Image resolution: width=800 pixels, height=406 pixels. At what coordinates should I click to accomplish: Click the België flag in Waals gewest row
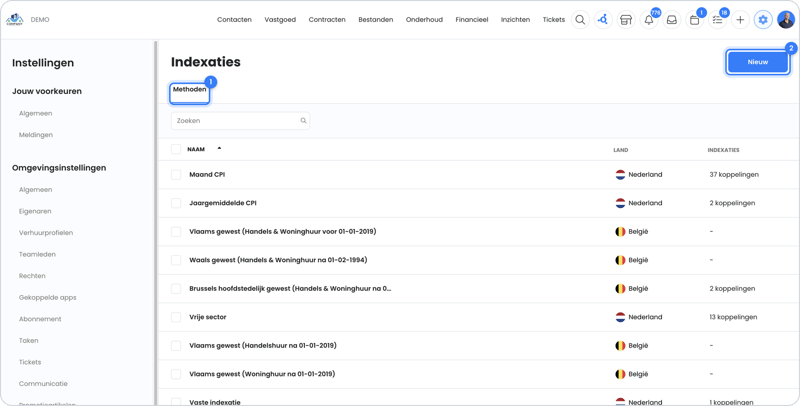(x=620, y=260)
